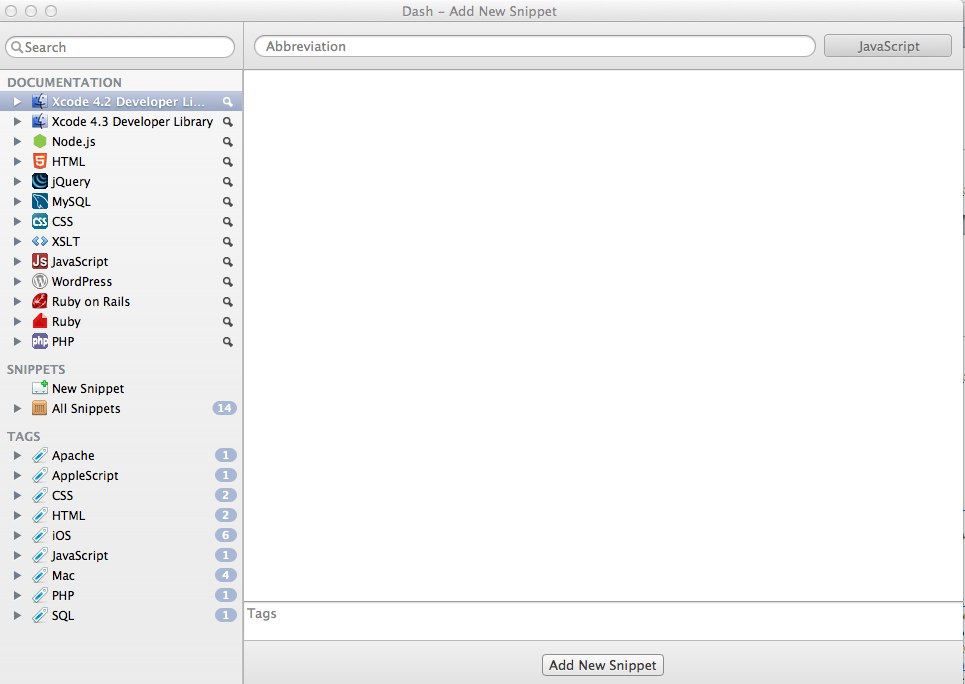Click the Ruby on Rails icon

[x=40, y=302]
